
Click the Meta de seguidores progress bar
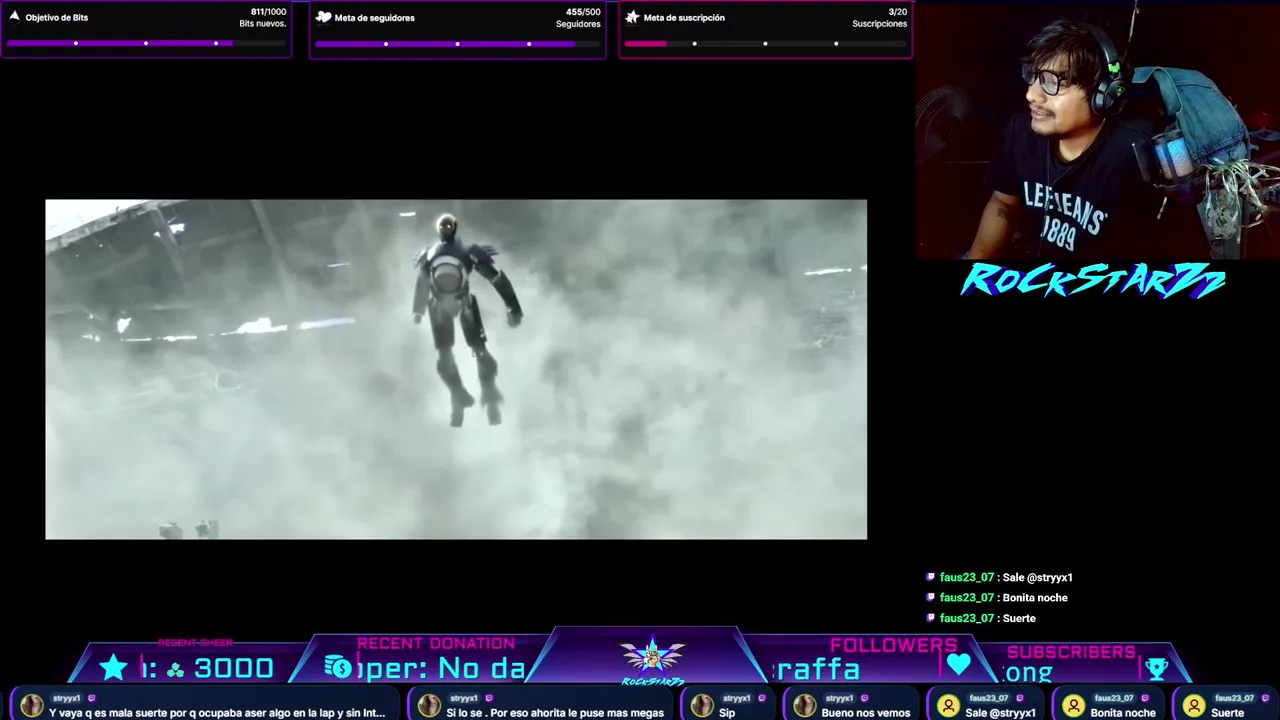coord(457,43)
